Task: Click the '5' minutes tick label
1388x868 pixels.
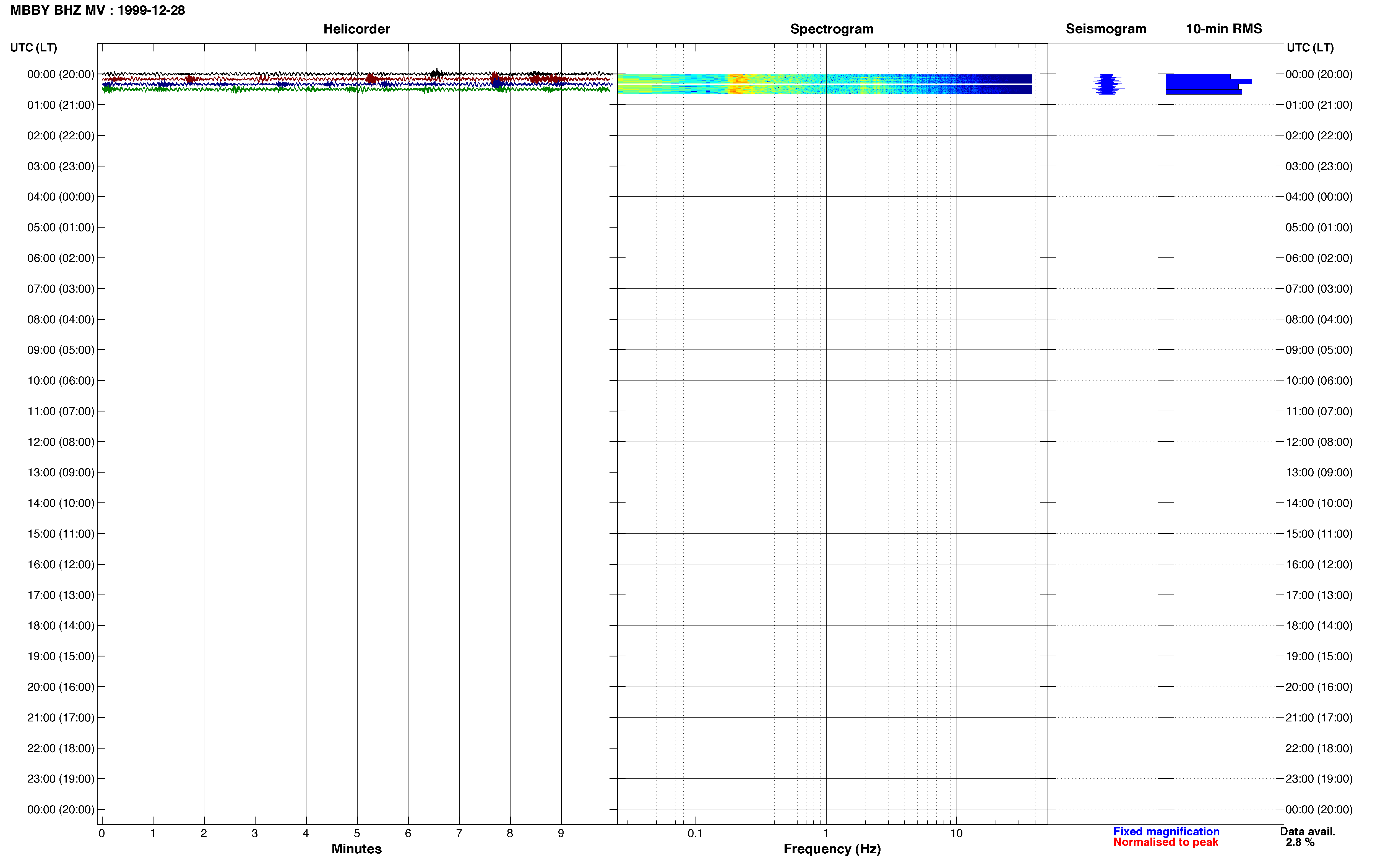Action: tap(357, 833)
